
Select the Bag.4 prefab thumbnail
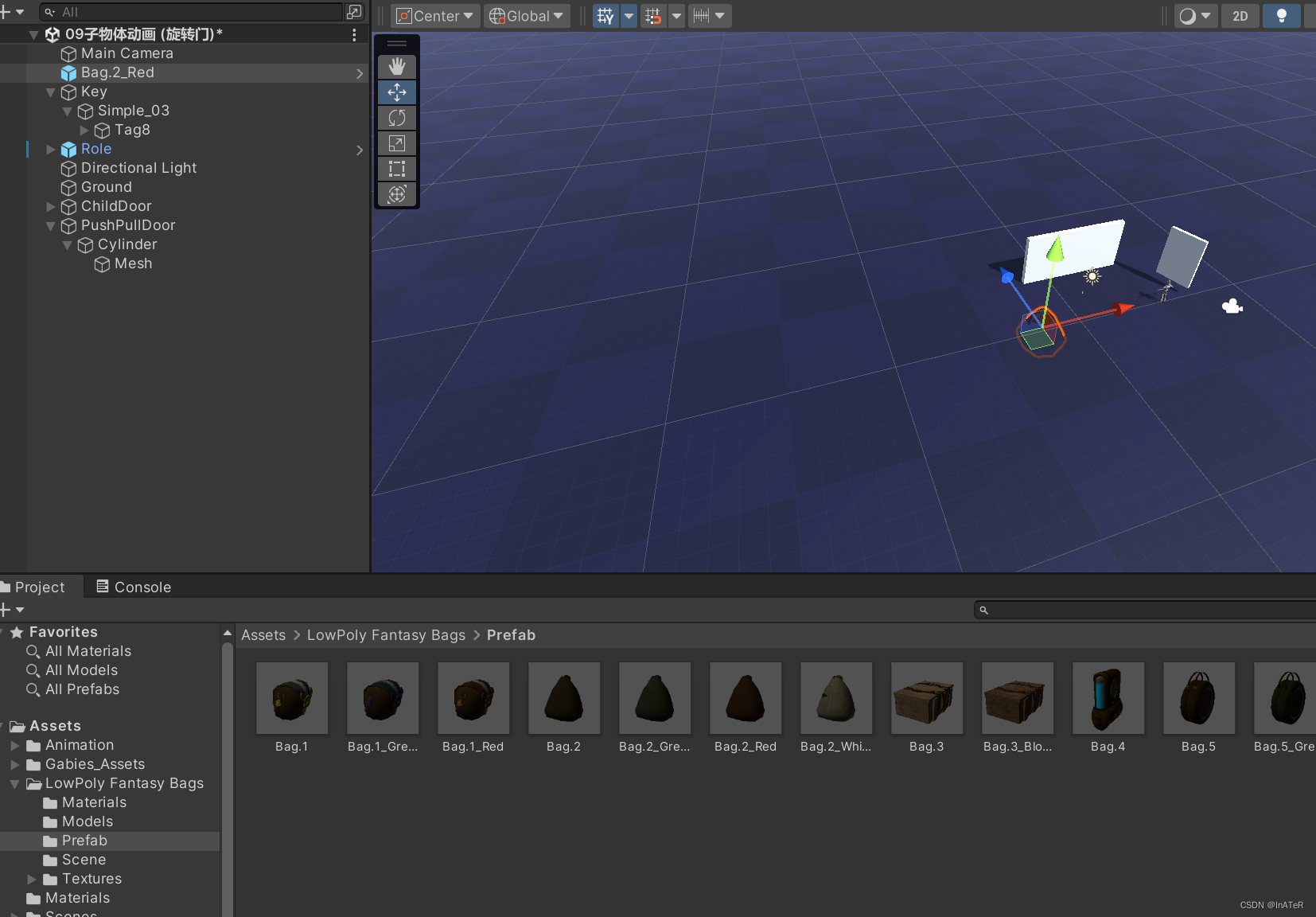(1107, 699)
